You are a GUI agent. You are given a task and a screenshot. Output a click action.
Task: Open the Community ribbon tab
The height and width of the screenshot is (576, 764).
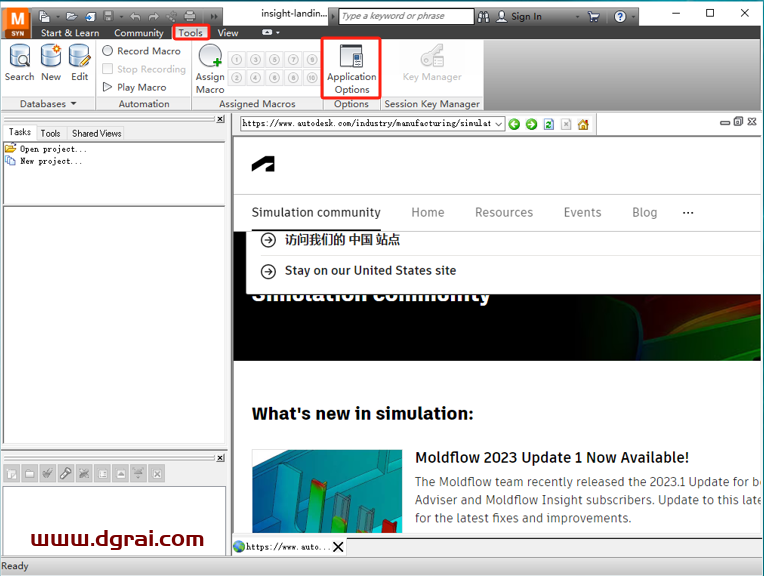click(x=139, y=33)
